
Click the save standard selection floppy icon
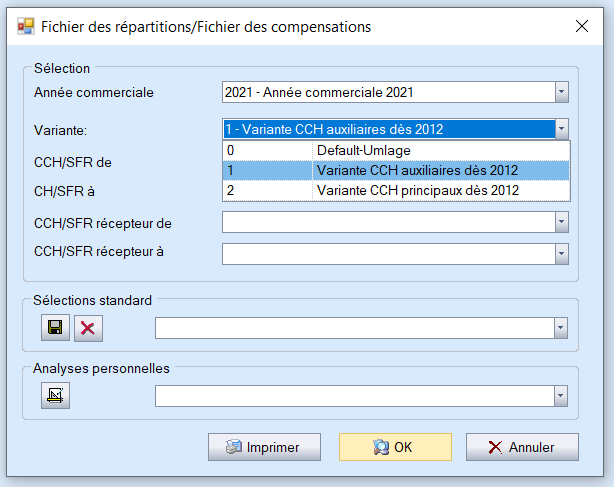point(54,328)
